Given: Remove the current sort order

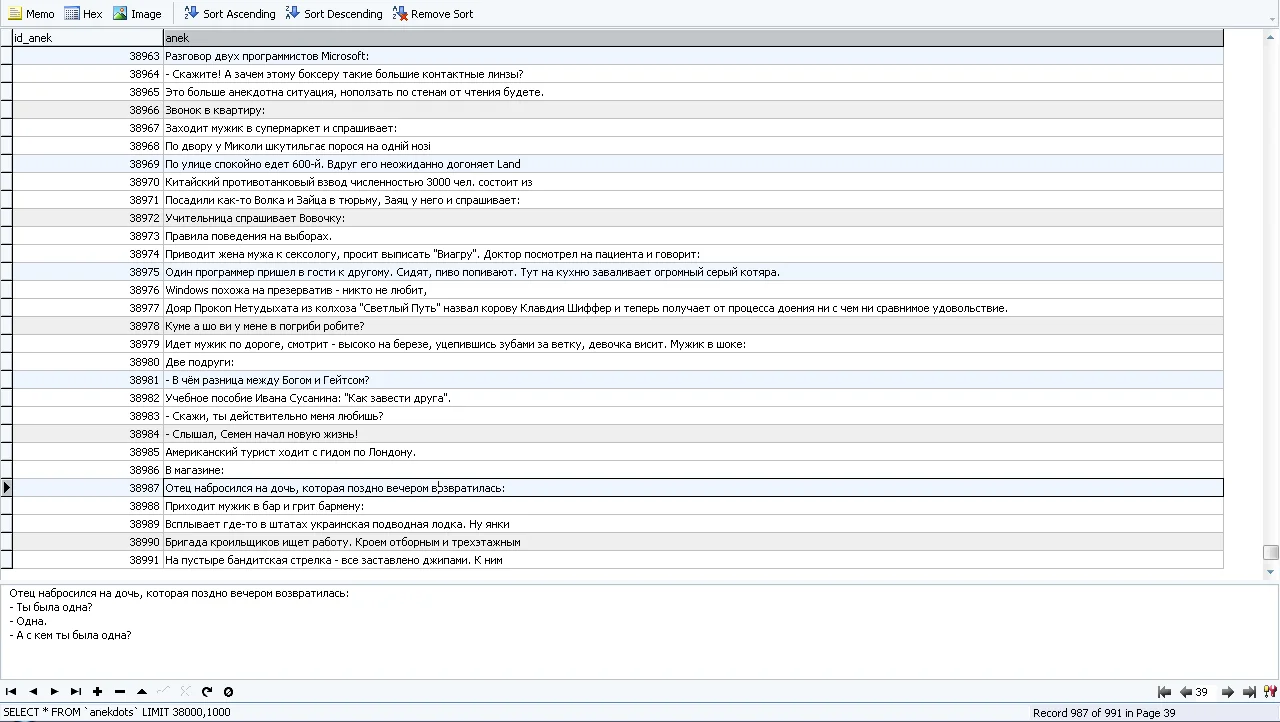Looking at the screenshot, I should pos(433,13).
